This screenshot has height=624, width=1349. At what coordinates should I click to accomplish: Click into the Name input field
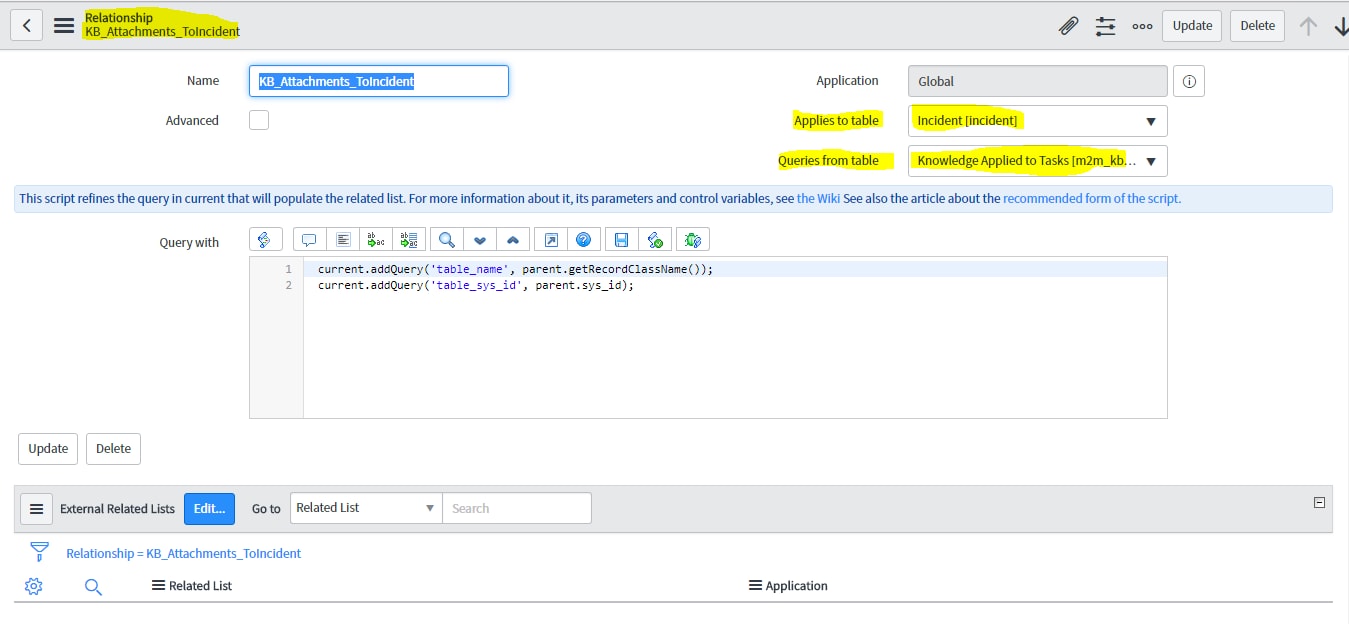pyautogui.click(x=379, y=81)
